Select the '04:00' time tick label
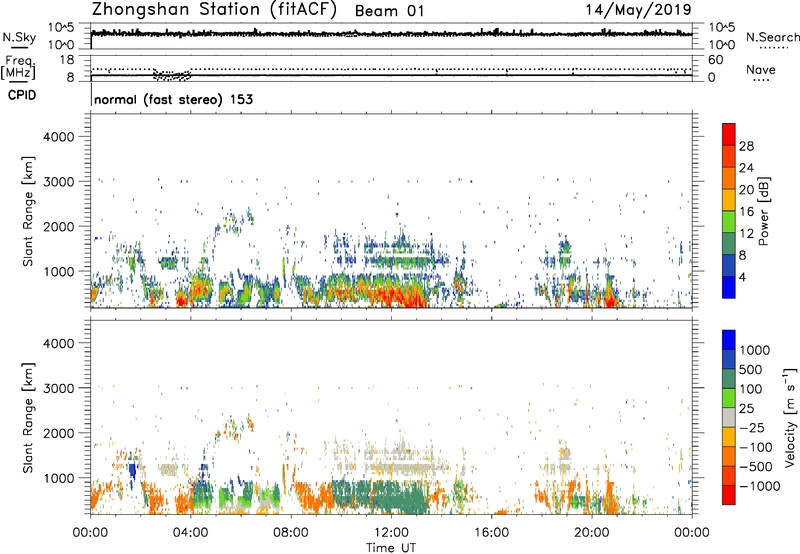 coord(190,533)
